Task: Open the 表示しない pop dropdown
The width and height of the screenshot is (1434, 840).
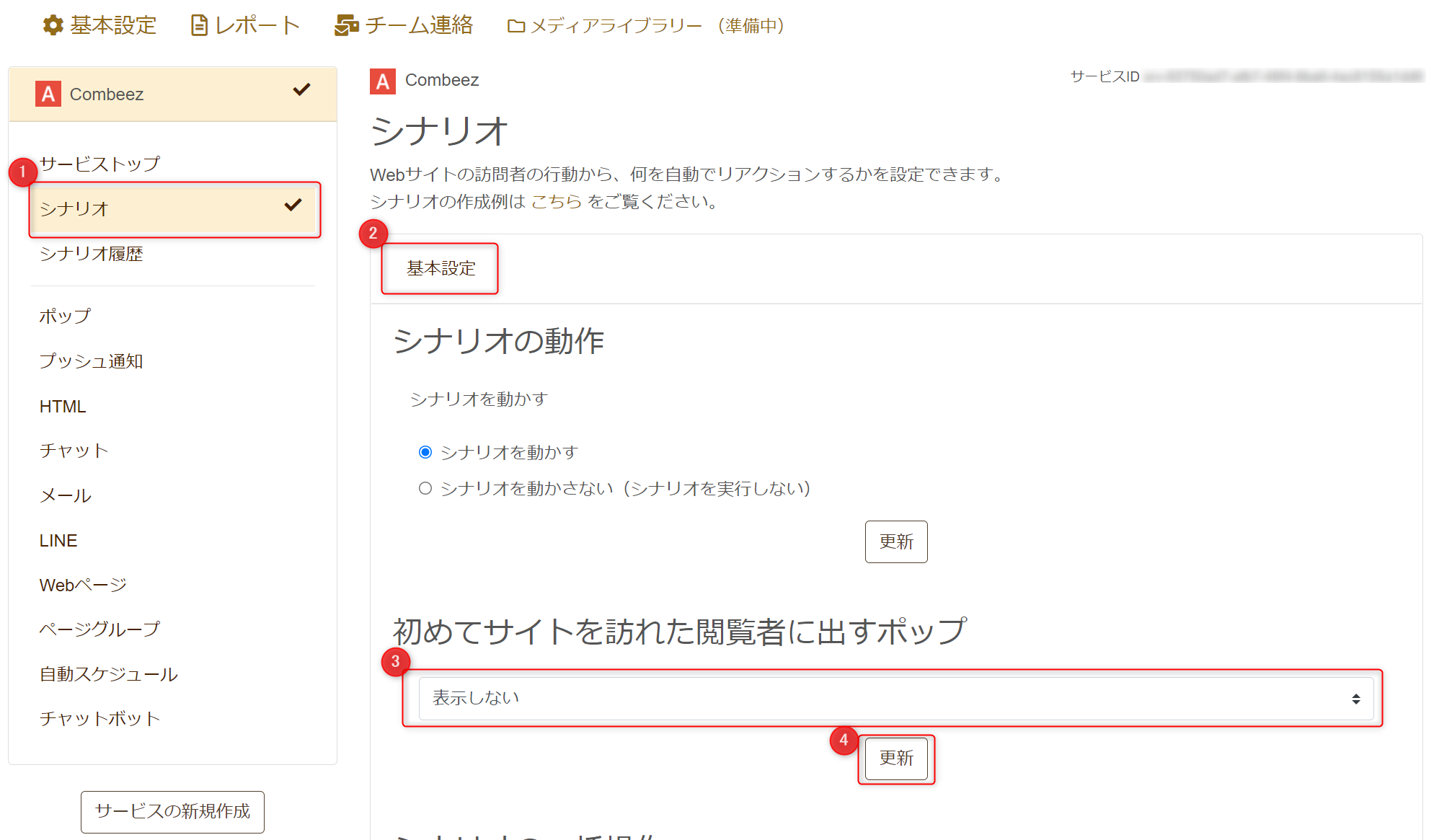Action: (x=896, y=699)
